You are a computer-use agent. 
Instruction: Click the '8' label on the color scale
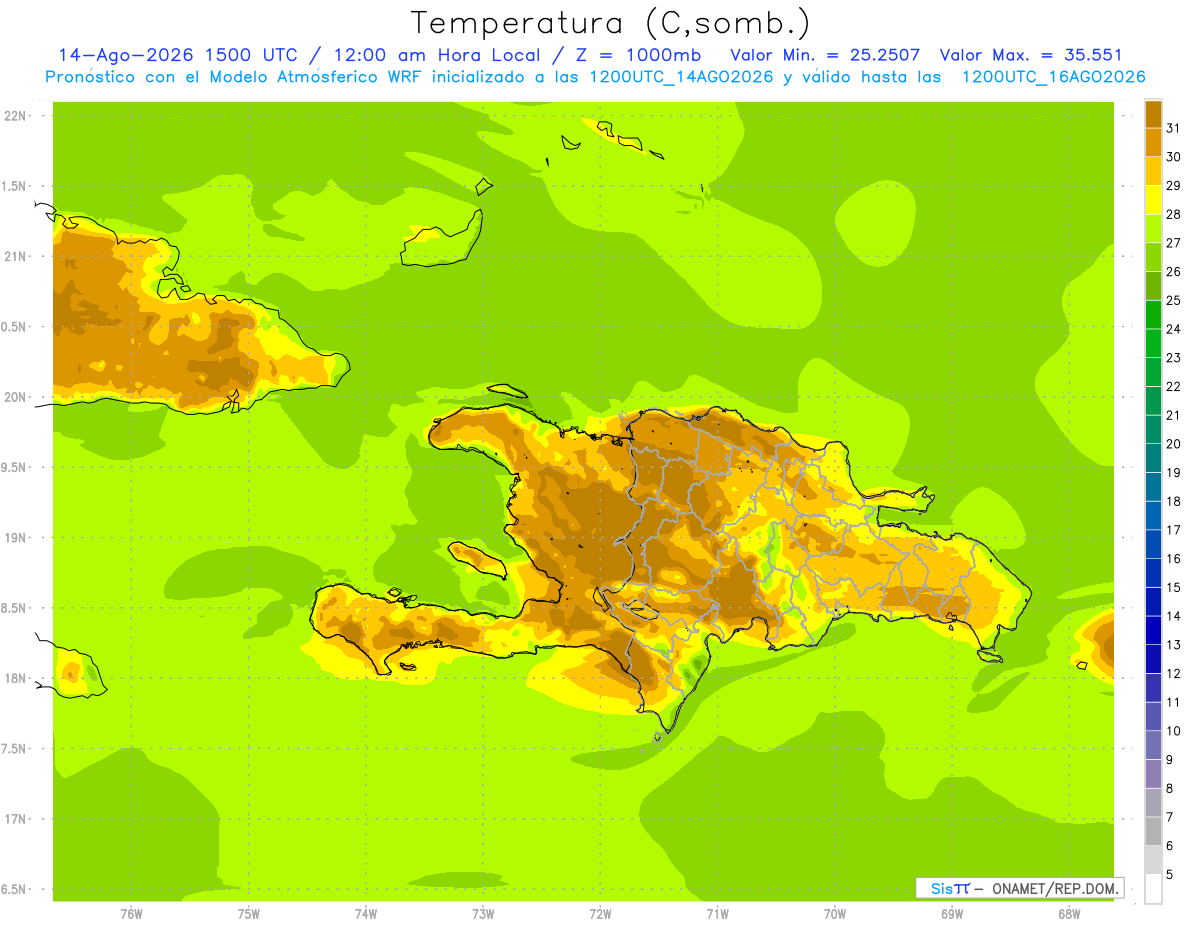tap(1170, 789)
